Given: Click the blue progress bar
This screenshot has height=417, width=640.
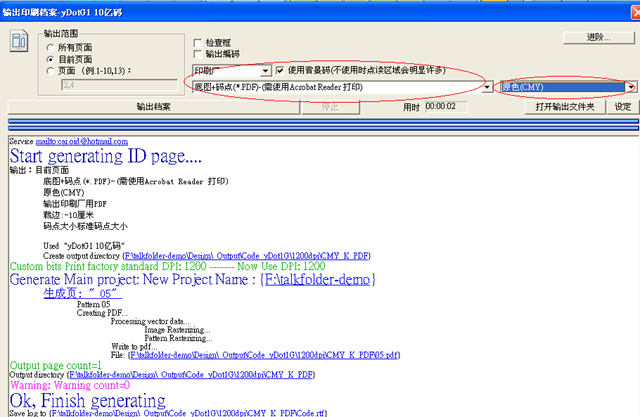Looking at the screenshot, I should 320,126.
